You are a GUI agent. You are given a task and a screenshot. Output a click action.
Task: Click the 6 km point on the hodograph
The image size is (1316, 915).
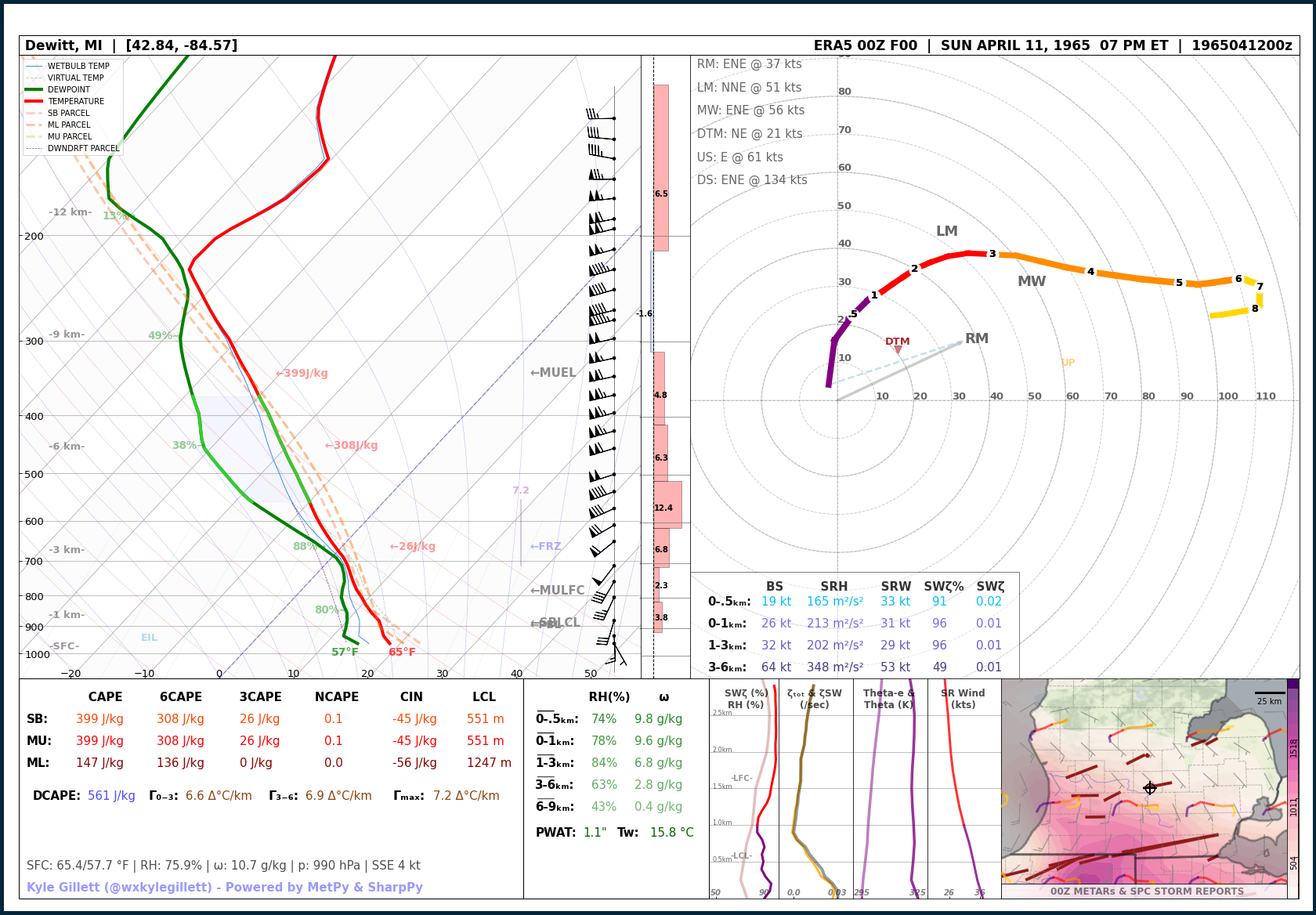click(1238, 279)
